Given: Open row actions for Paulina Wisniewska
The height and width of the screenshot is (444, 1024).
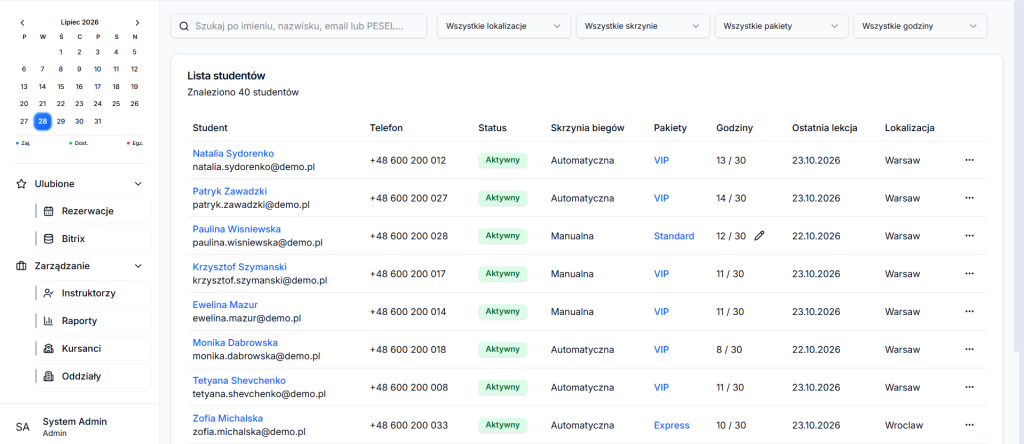Looking at the screenshot, I should click(x=969, y=236).
